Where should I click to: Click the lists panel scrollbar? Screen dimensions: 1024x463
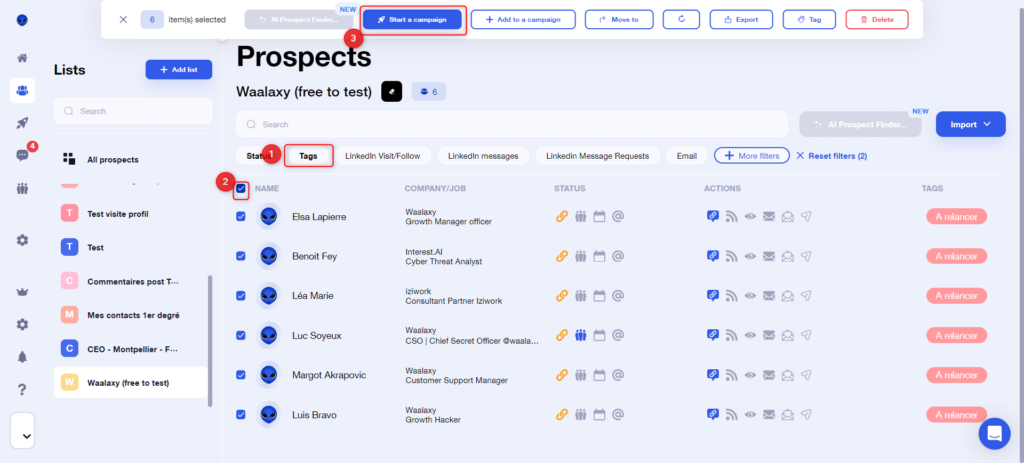pos(210,340)
